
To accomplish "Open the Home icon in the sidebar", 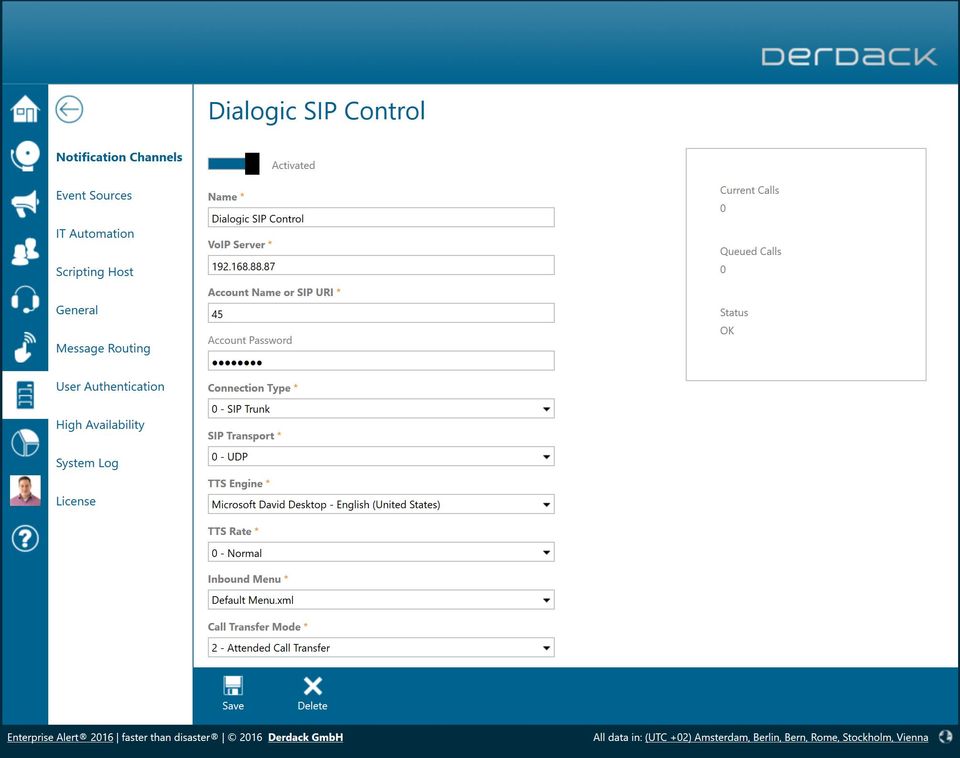I will pos(25,109).
